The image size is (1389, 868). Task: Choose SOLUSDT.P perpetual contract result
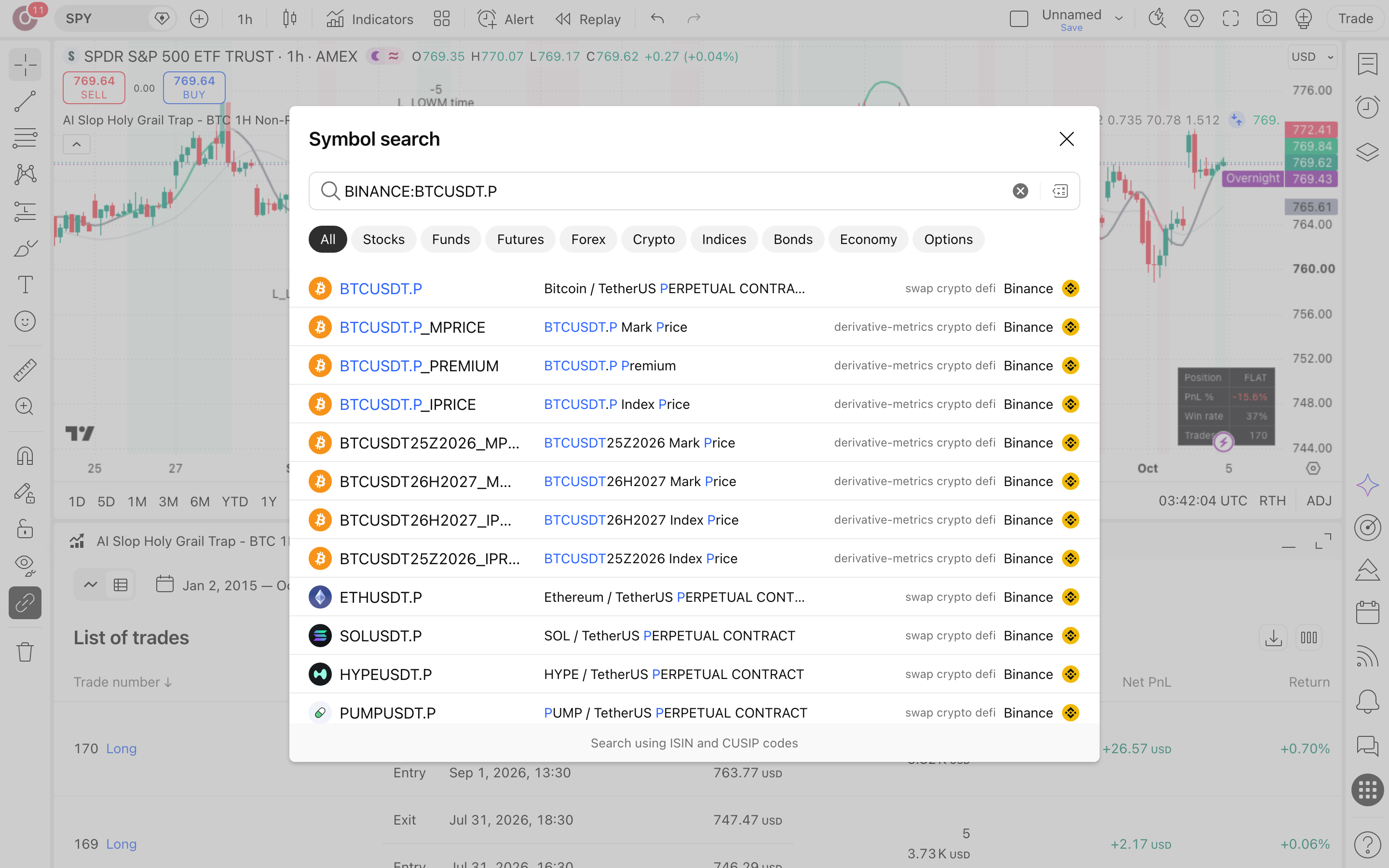694,636
